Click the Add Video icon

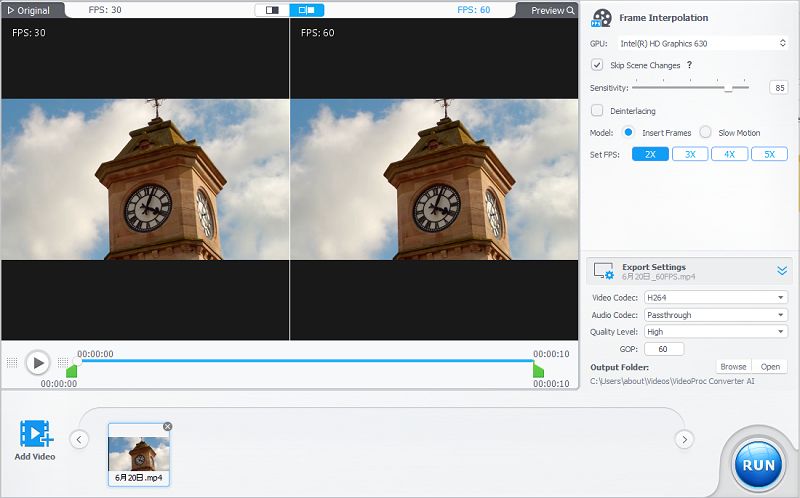[x=35, y=434]
